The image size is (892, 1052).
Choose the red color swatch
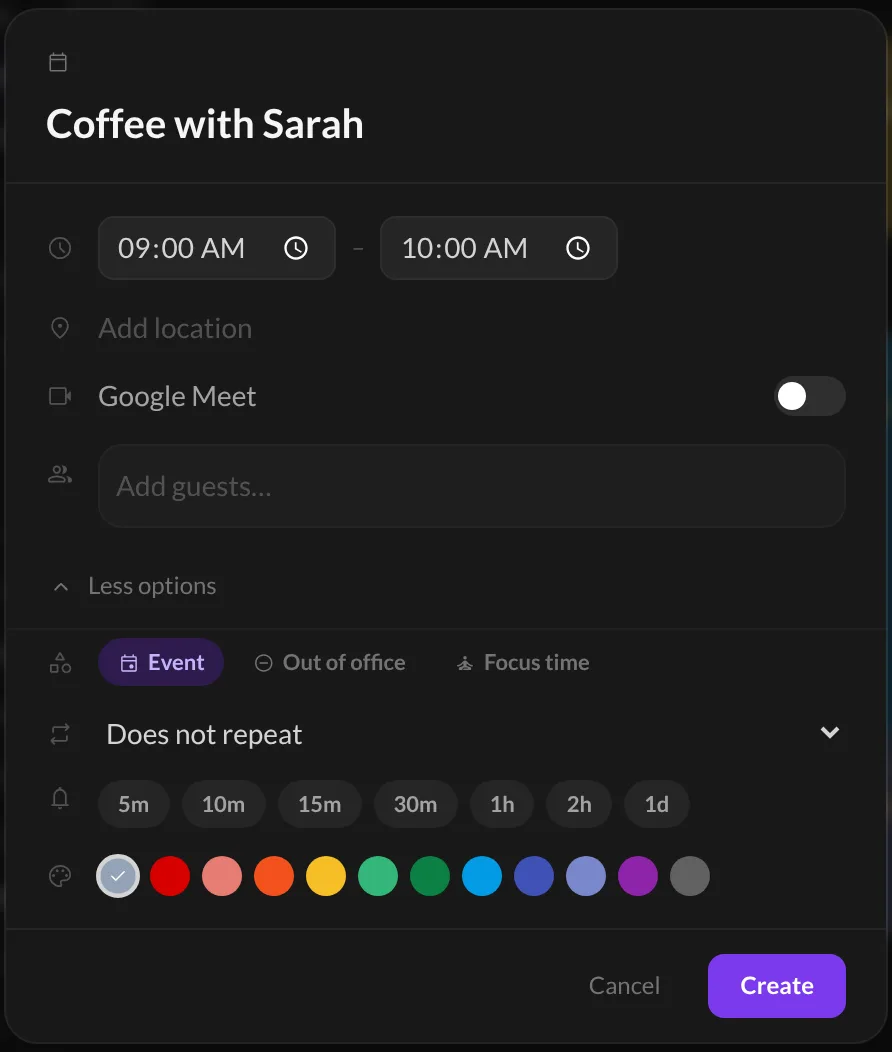click(x=170, y=876)
